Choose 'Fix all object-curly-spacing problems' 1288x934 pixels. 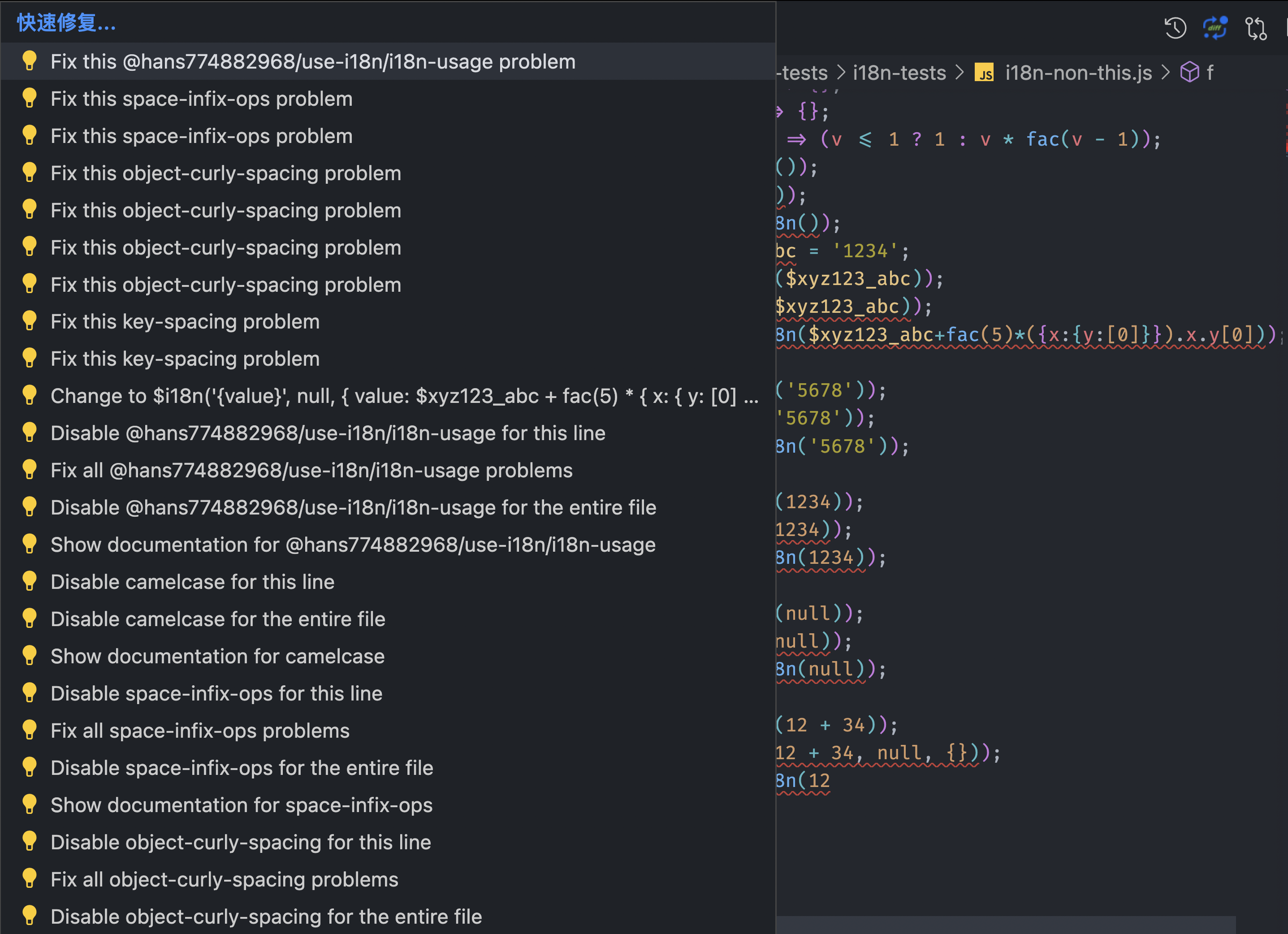point(224,879)
